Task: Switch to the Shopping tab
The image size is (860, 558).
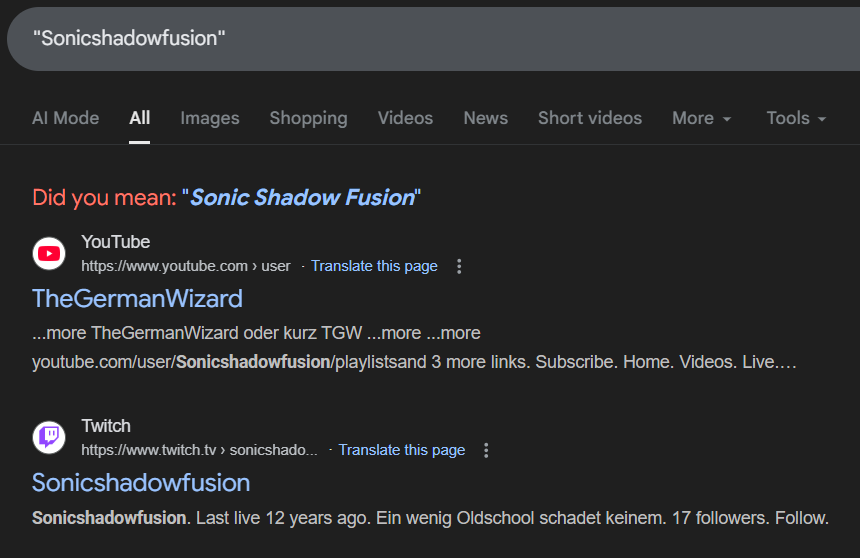Action: [308, 118]
